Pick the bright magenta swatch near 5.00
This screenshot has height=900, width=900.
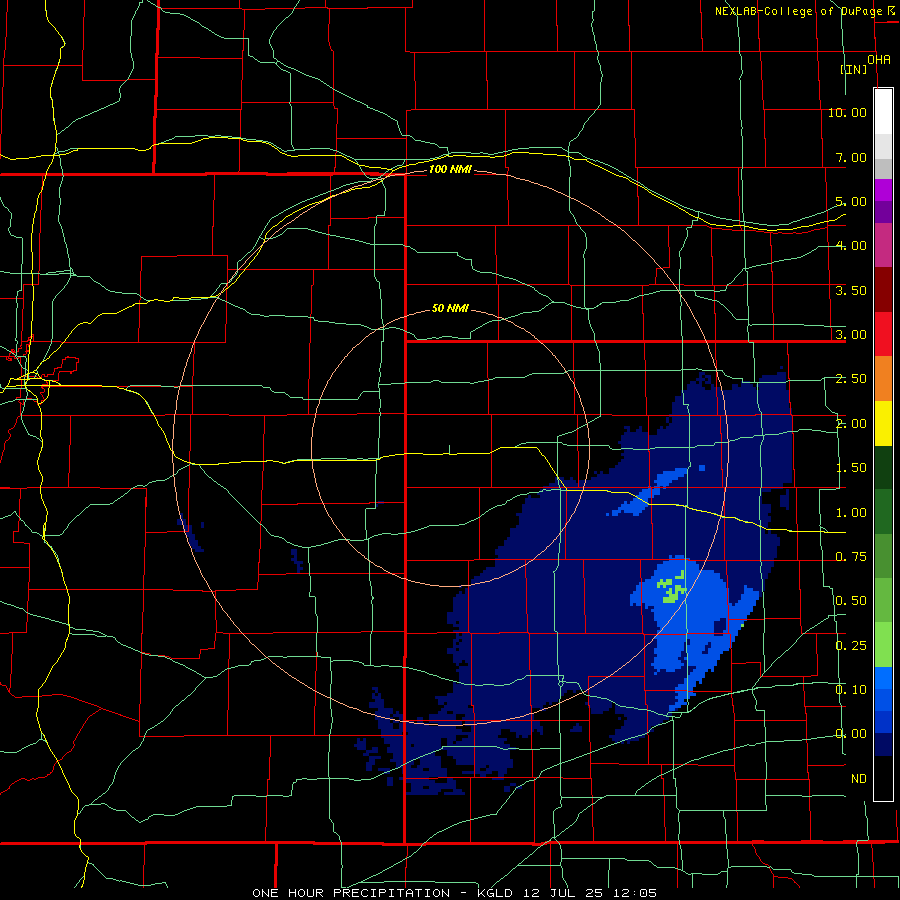(x=883, y=190)
